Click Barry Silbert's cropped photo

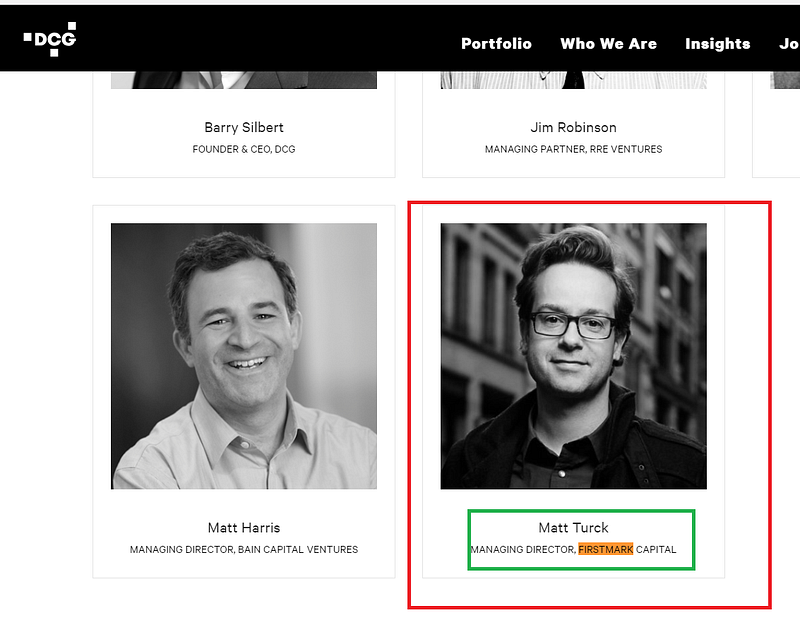click(243, 80)
